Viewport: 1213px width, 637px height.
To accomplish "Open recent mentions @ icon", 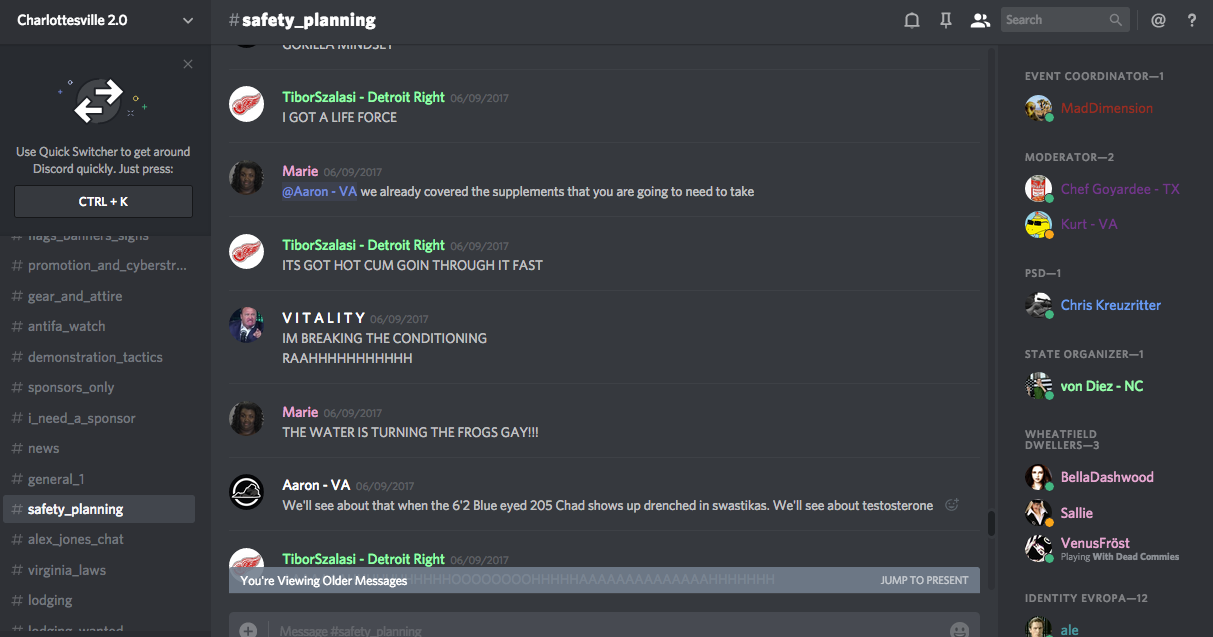I will pos(1158,20).
